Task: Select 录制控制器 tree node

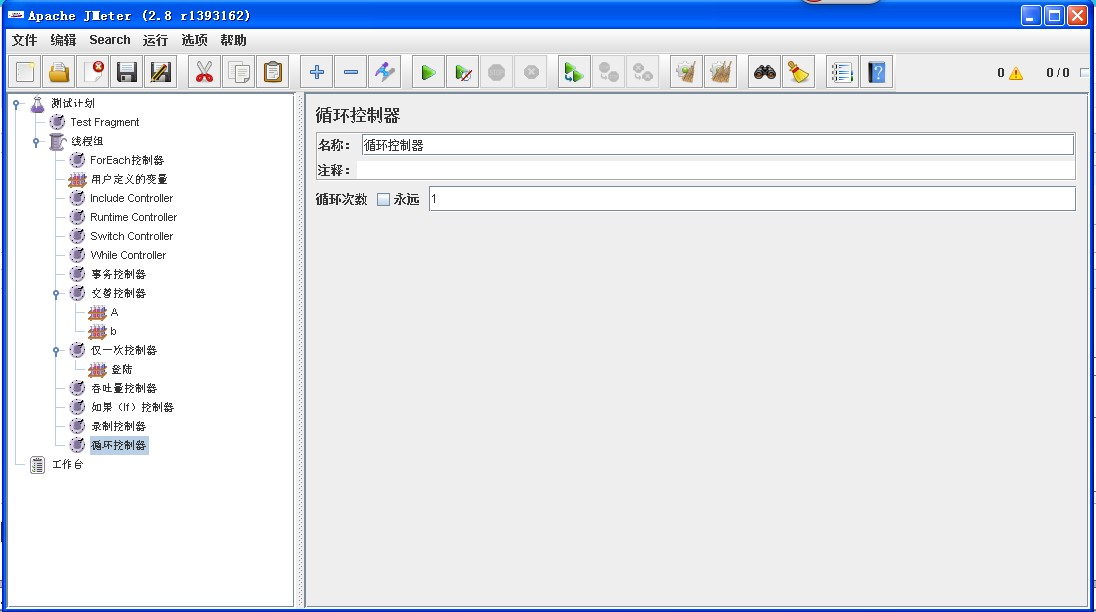Action: (118, 426)
